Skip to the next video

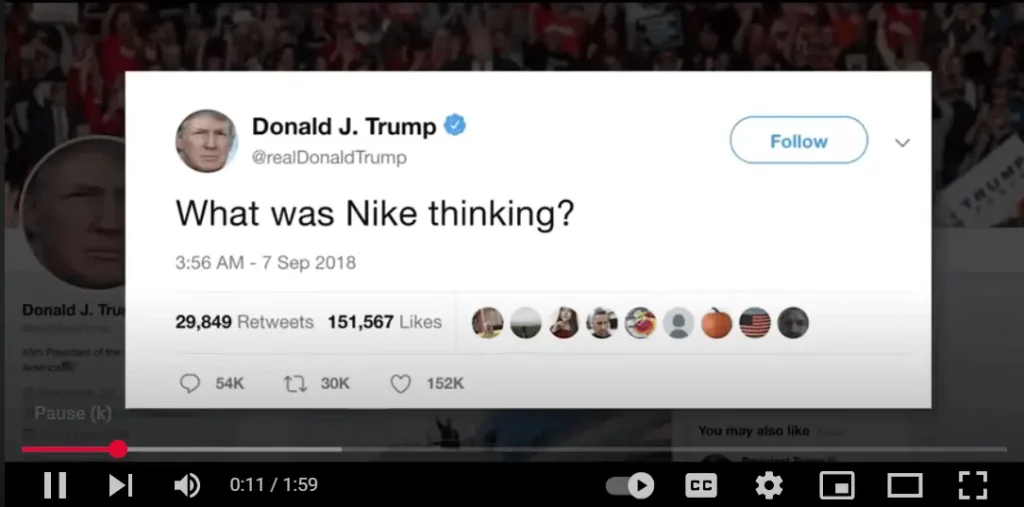tap(120, 485)
